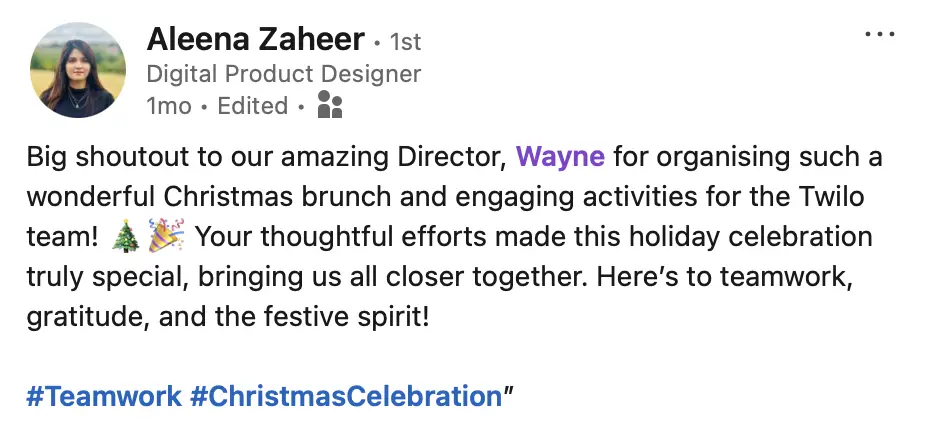The width and height of the screenshot is (932, 430).
Task: Click the Digital Product Designer headline
Action: click(x=283, y=74)
